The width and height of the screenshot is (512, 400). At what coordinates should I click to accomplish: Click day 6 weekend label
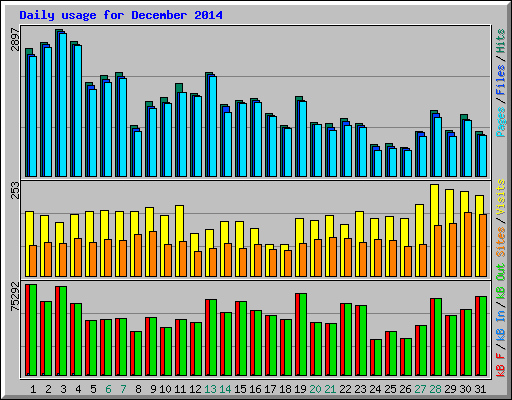point(108,389)
